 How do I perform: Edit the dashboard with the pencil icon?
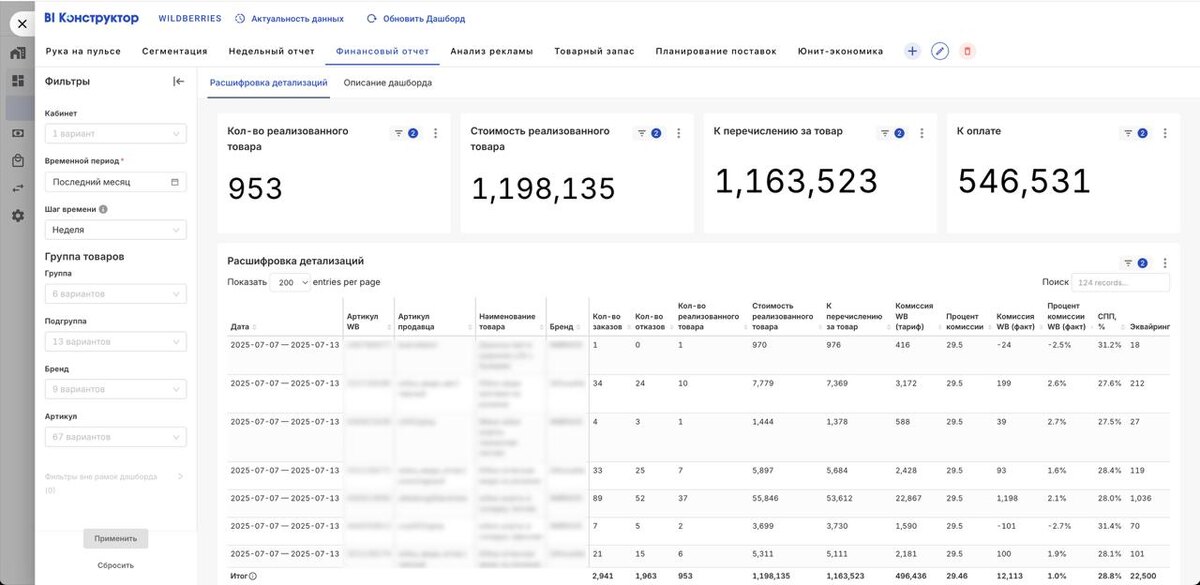940,51
